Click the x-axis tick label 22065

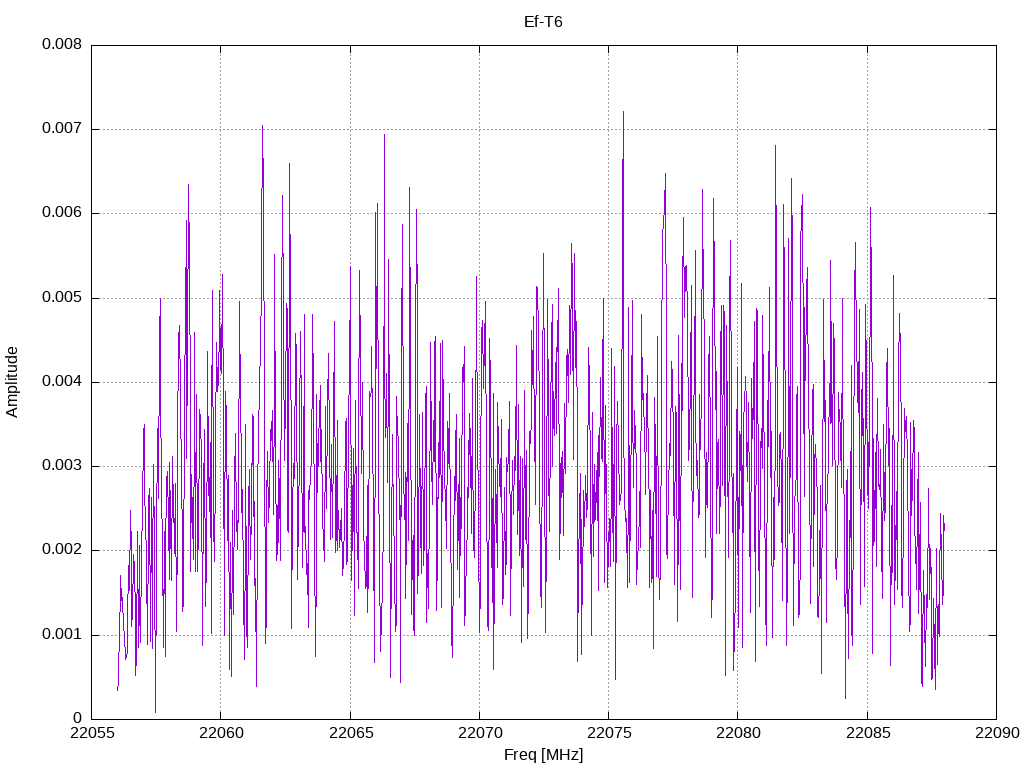(351, 733)
